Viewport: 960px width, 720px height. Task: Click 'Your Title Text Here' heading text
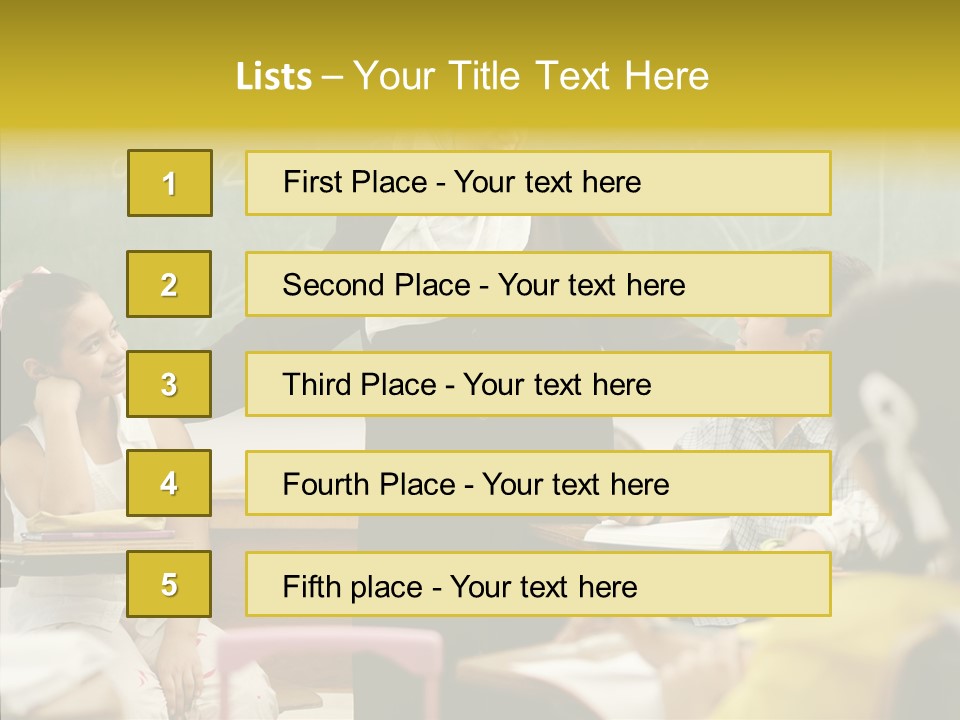[531, 76]
